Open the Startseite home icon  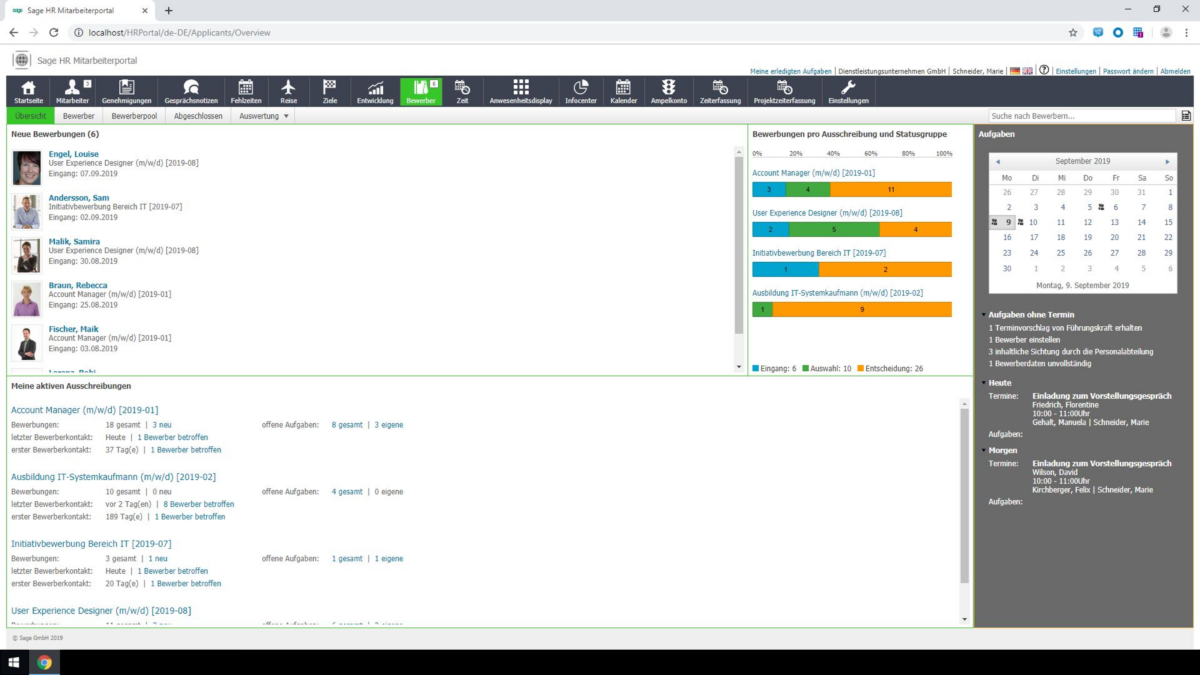(x=28, y=91)
